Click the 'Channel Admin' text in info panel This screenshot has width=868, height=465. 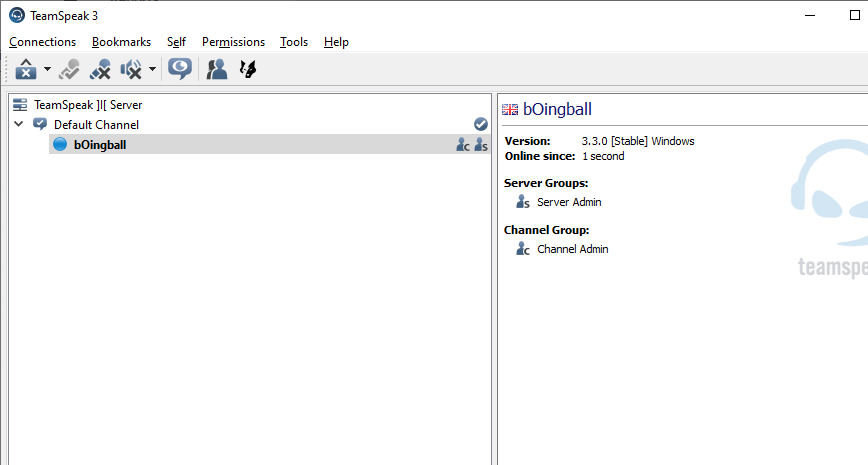click(x=572, y=249)
